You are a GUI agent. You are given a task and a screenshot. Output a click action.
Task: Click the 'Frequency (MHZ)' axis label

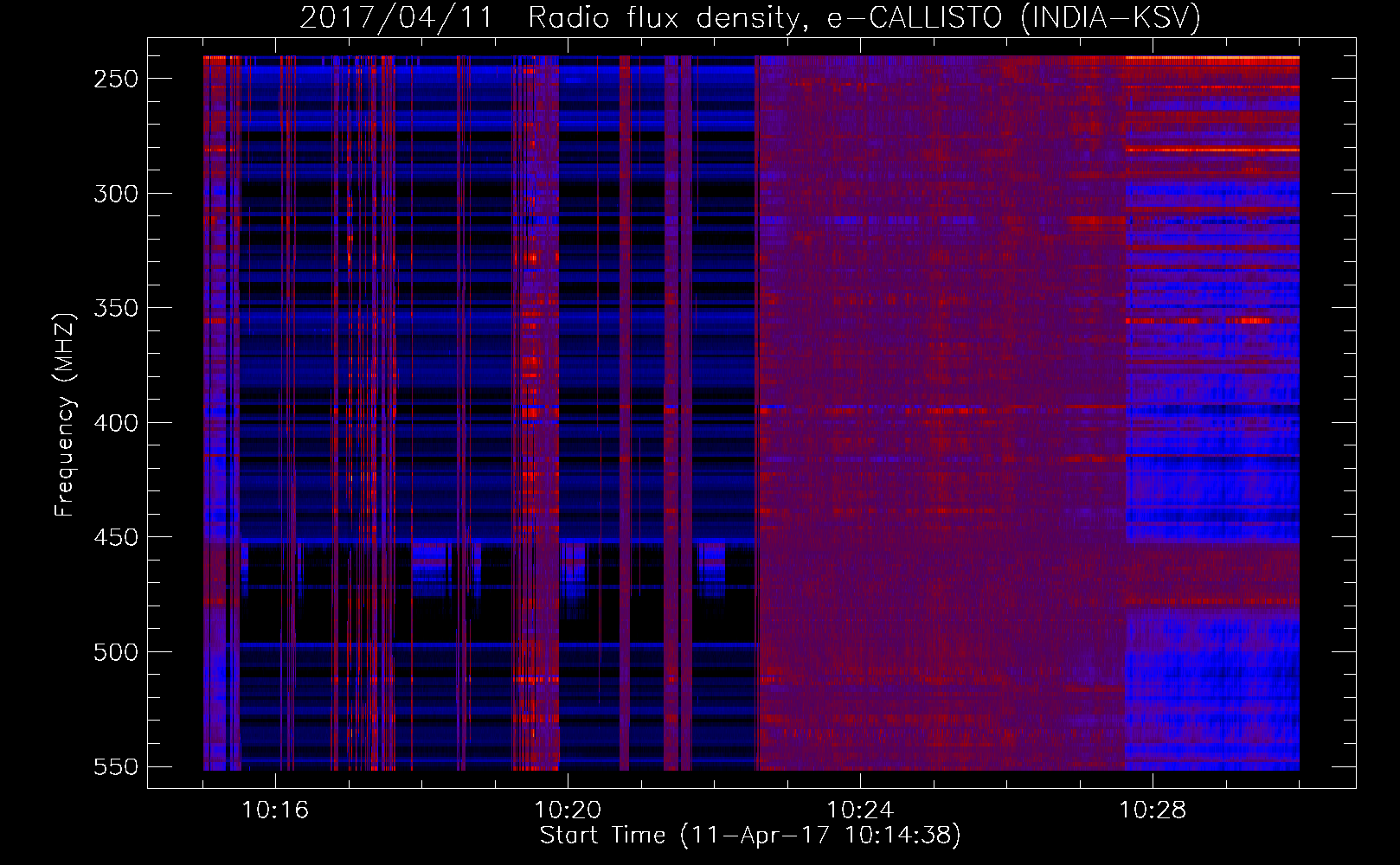(65, 414)
